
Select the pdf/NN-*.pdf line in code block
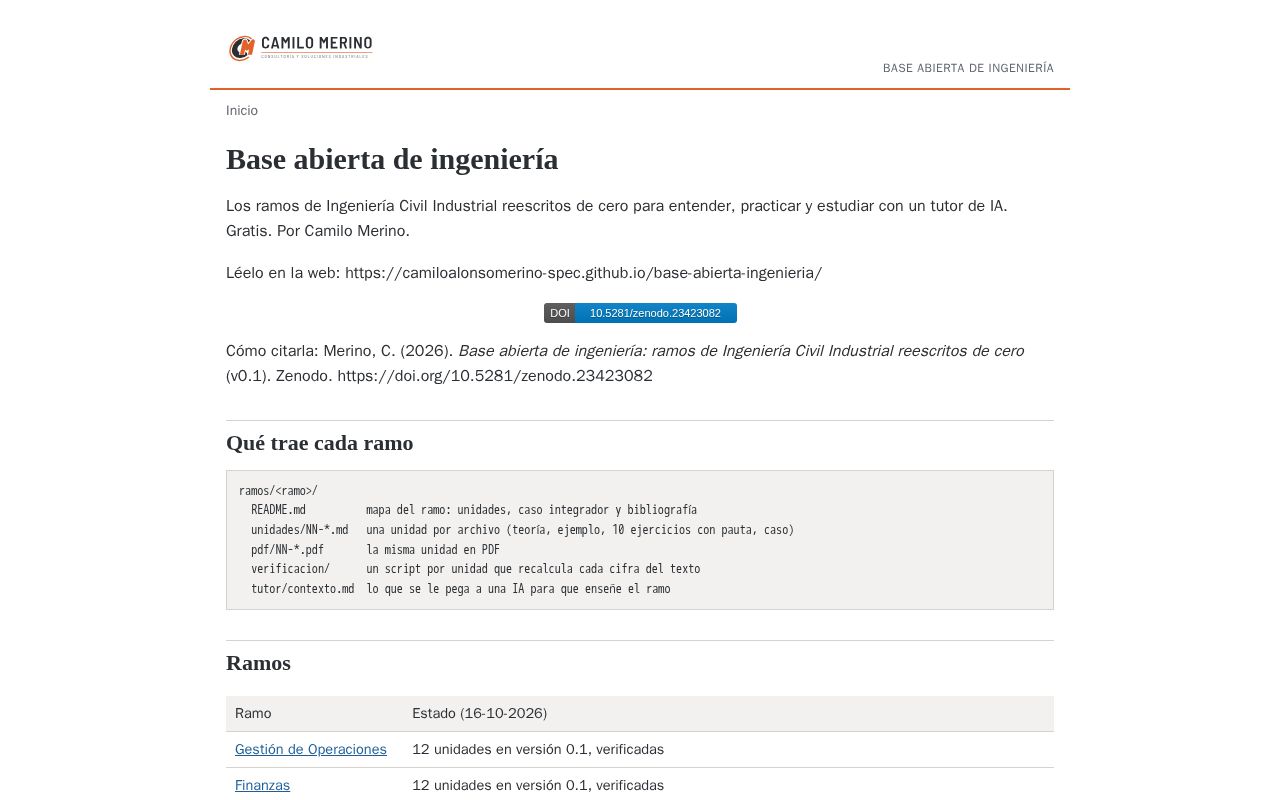click(375, 550)
